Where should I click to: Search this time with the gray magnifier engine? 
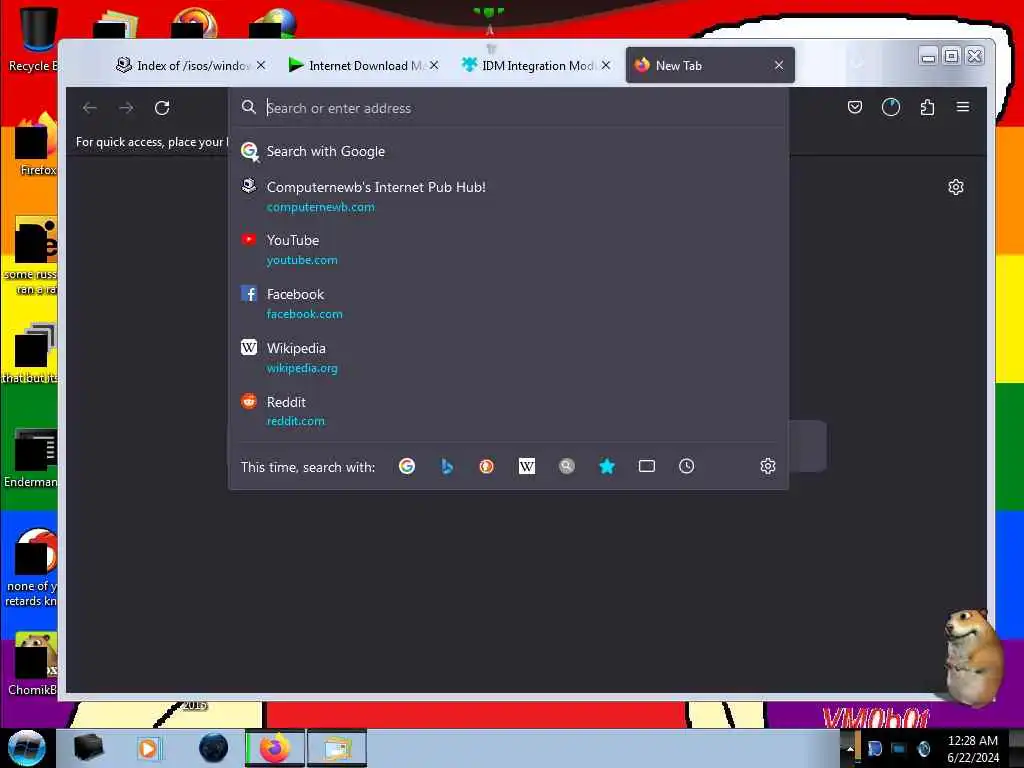click(567, 466)
